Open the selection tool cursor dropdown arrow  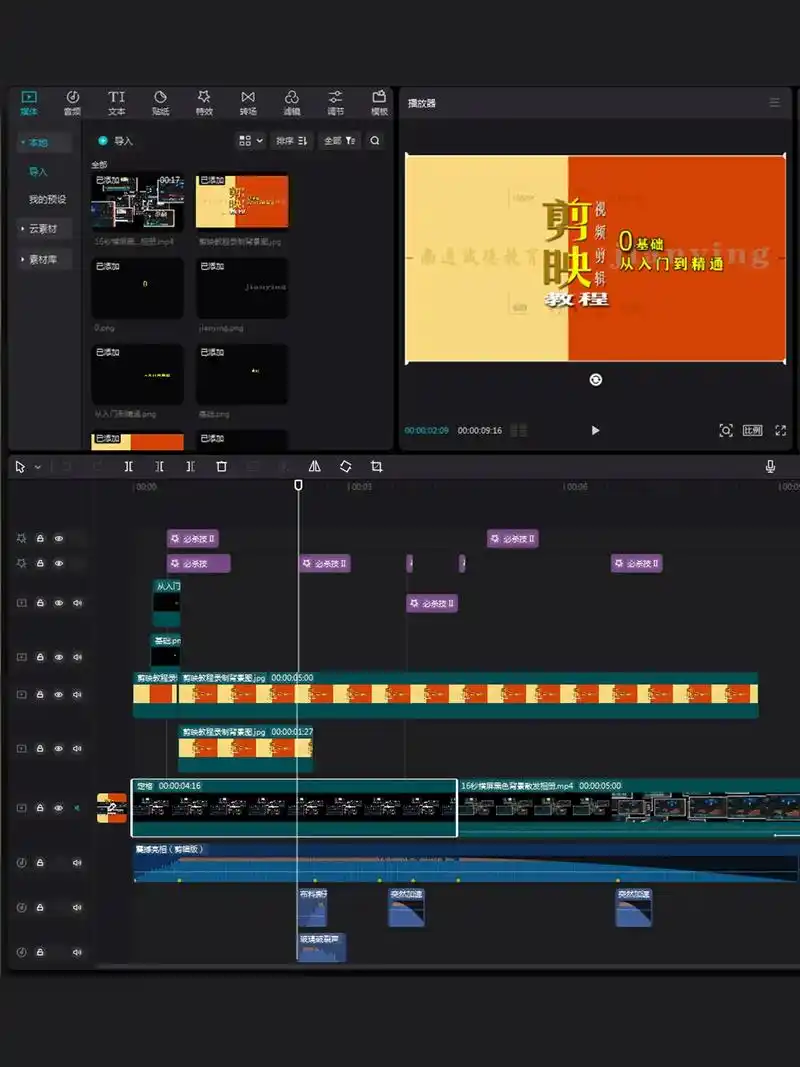38,467
